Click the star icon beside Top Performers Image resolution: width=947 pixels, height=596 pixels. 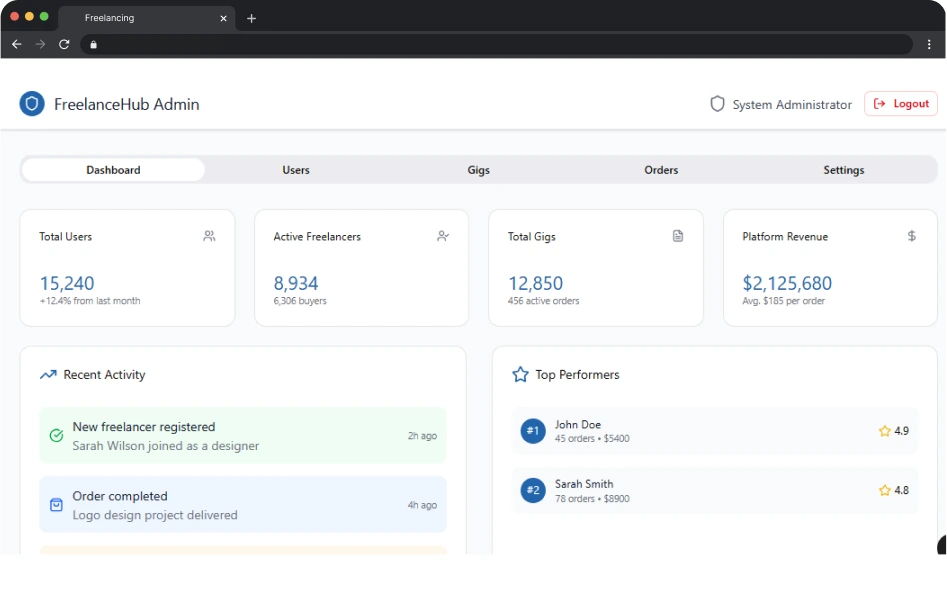tap(520, 375)
